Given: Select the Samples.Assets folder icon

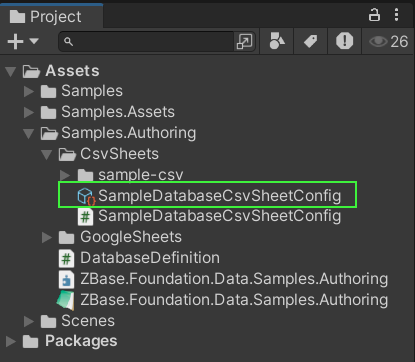Looking at the screenshot, I should point(48,113).
